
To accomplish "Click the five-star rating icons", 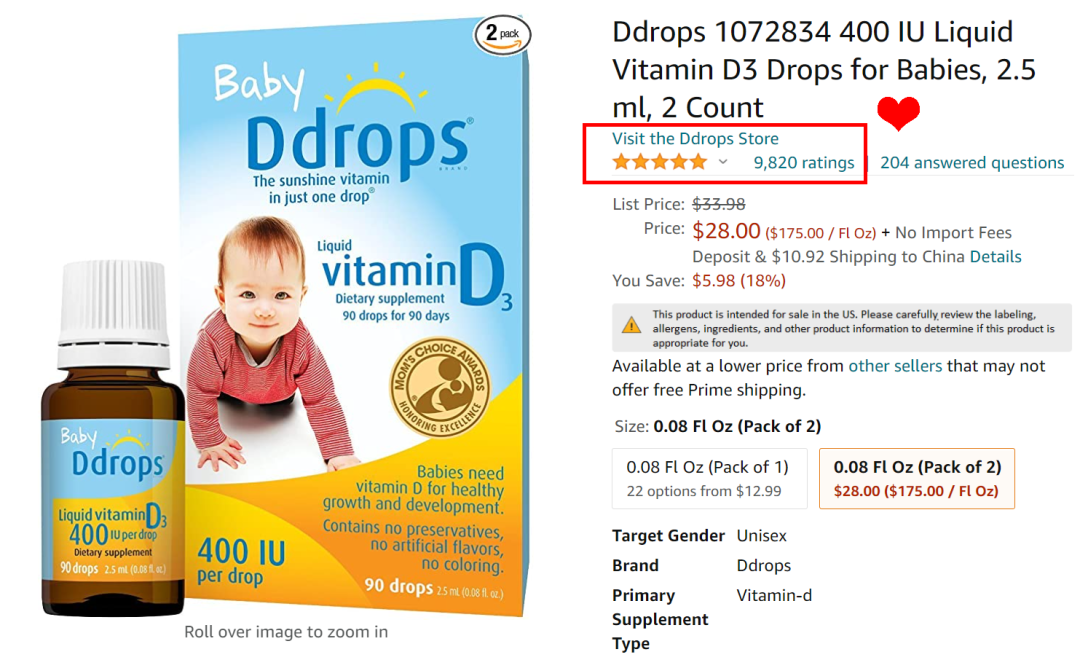I will (x=660, y=163).
